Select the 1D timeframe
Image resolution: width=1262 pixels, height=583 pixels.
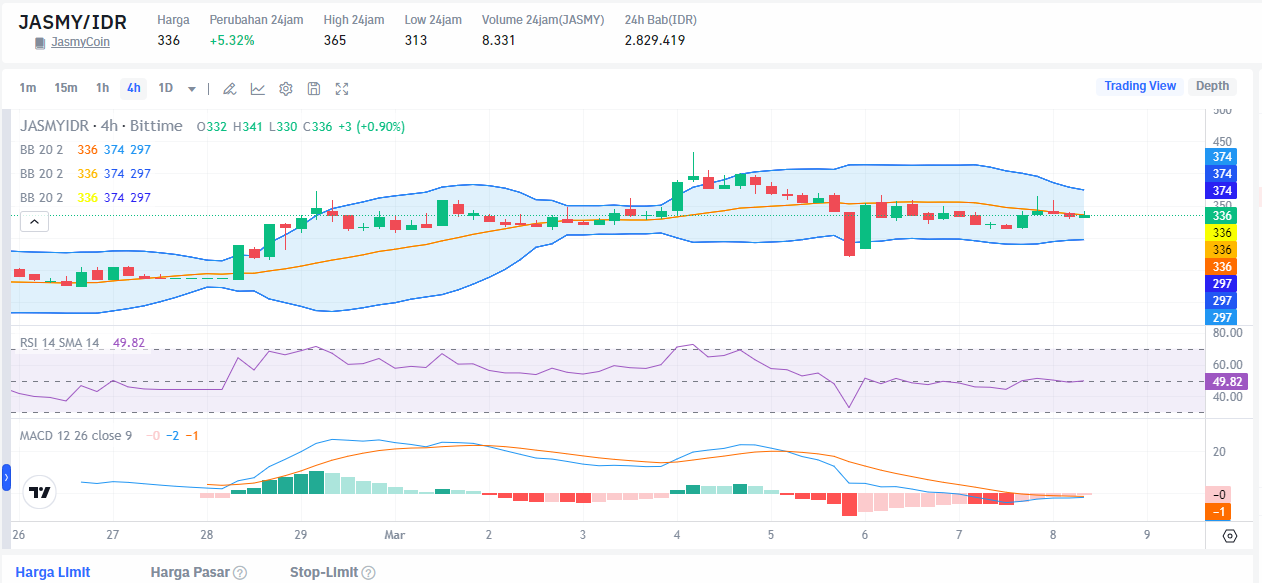click(166, 88)
